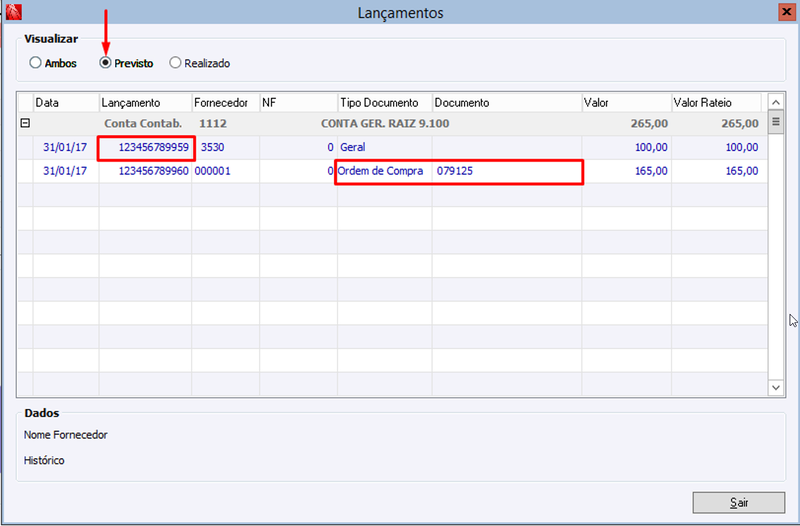
Task: Sort by the Fornecedor column header
Action: click(226, 103)
